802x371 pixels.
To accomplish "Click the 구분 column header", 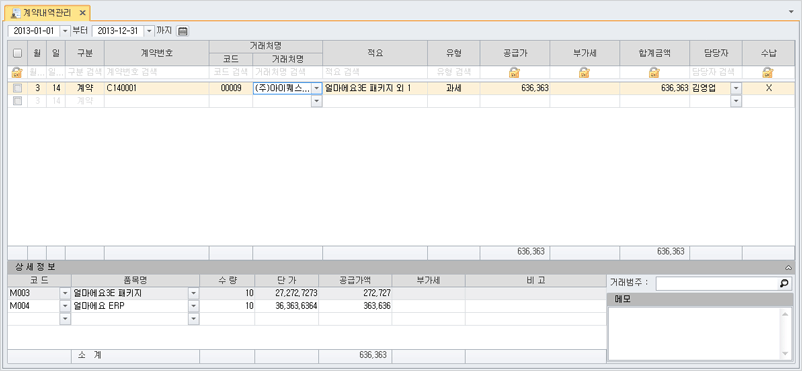I will pyautogui.click(x=85, y=53).
